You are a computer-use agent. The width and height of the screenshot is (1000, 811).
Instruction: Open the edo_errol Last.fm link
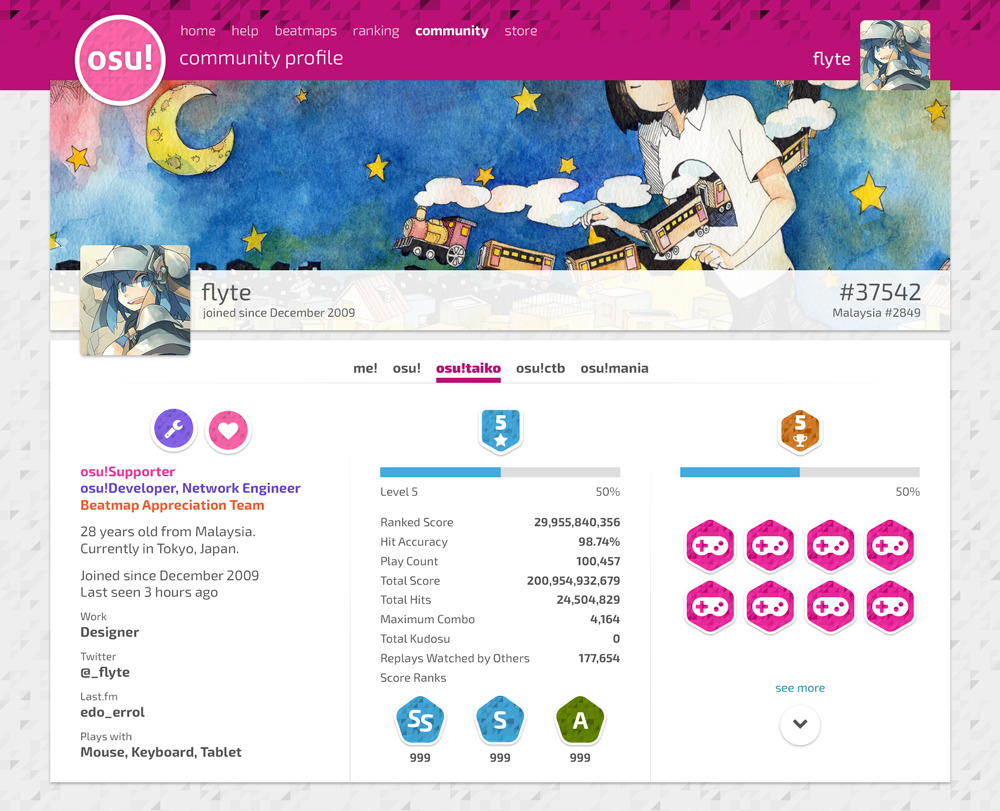(x=112, y=712)
